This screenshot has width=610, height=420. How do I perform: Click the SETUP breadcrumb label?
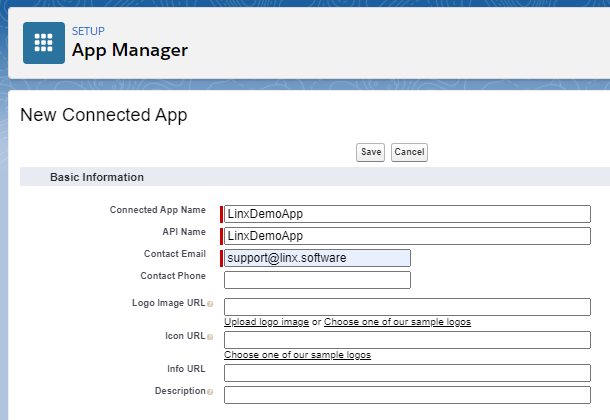point(88,31)
